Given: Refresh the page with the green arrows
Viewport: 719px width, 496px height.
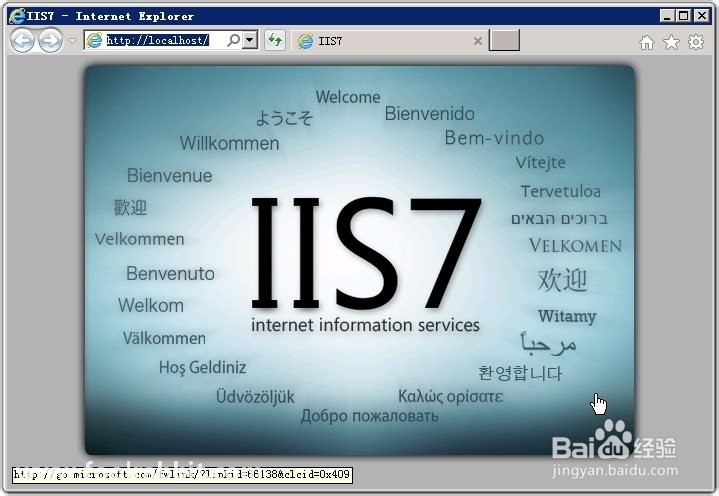Looking at the screenshot, I should point(275,40).
